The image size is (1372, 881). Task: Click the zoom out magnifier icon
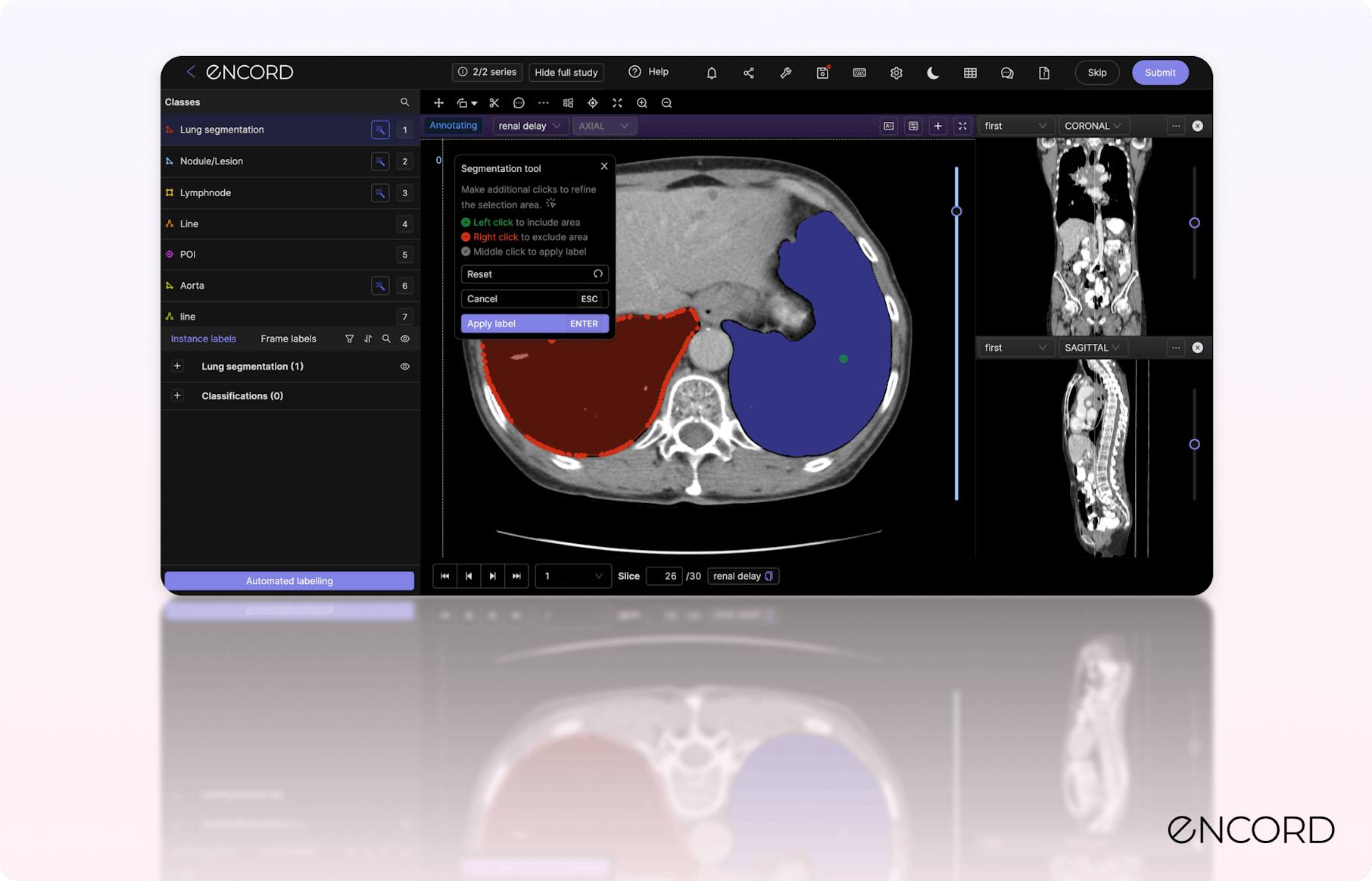666,102
